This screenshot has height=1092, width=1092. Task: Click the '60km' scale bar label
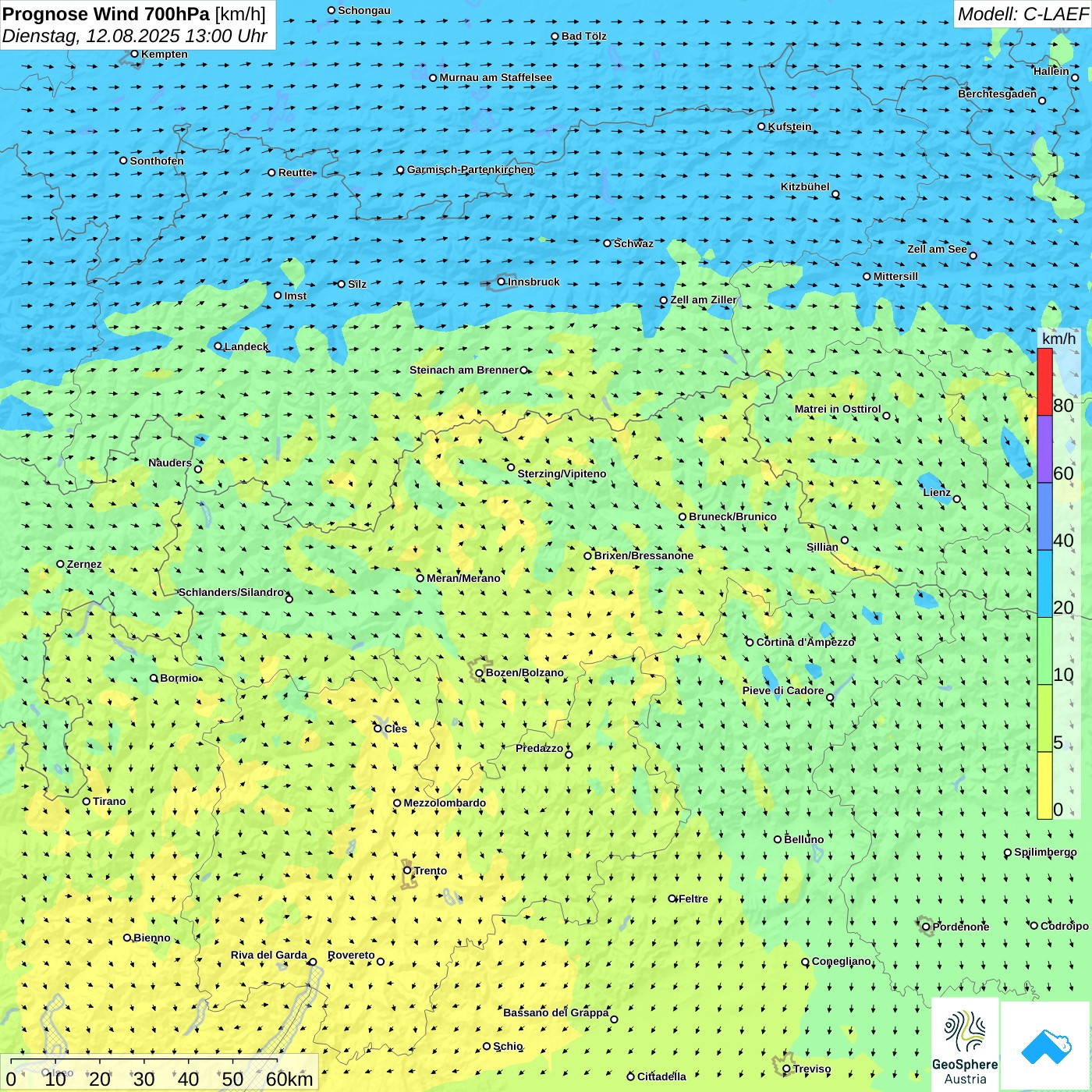click(289, 1079)
